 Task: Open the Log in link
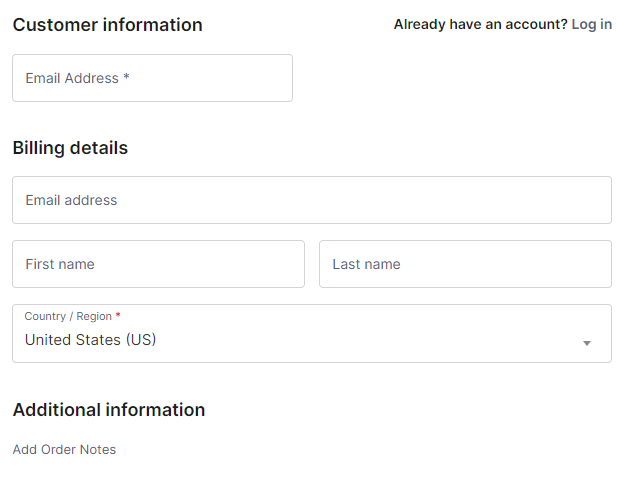[591, 24]
